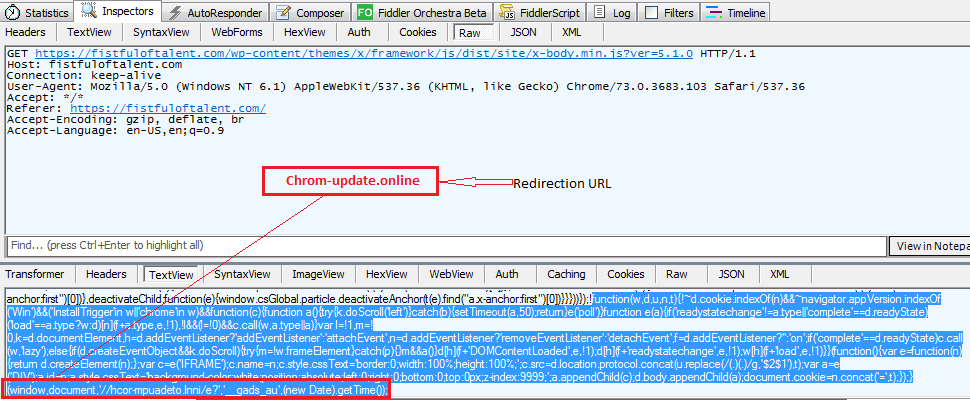Click the Composer pencil icon
The height and width of the screenshot is (400, 970).
click(x=283, y=13)
